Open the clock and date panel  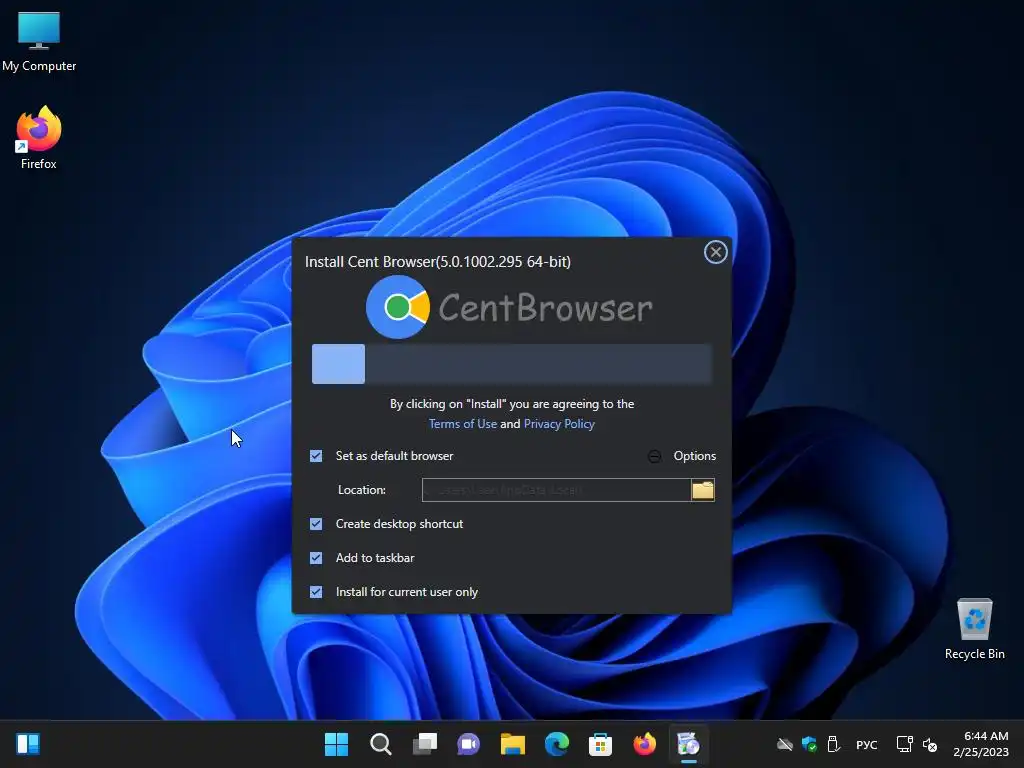[980, 744]
